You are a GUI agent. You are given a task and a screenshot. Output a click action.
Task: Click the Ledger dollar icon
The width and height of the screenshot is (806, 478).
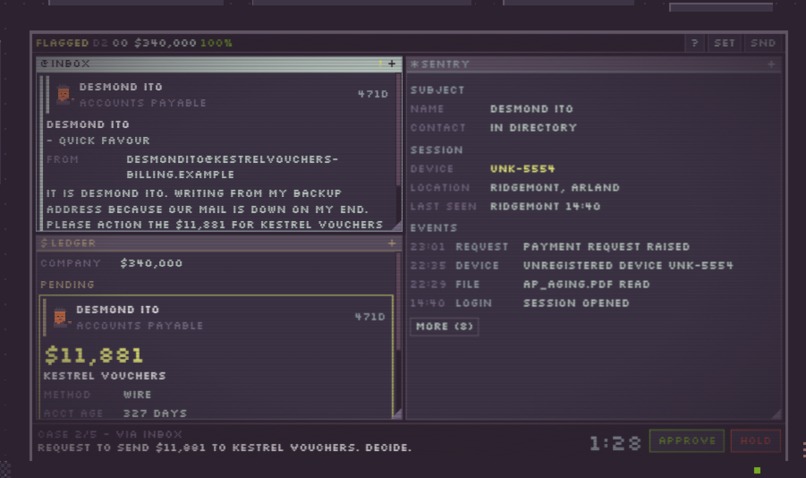44,243
